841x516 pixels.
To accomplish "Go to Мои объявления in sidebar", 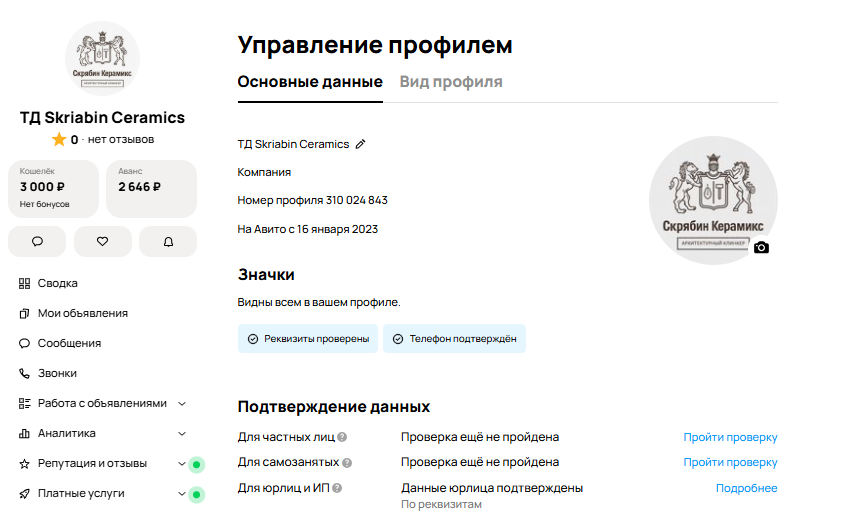I will 82,313.
